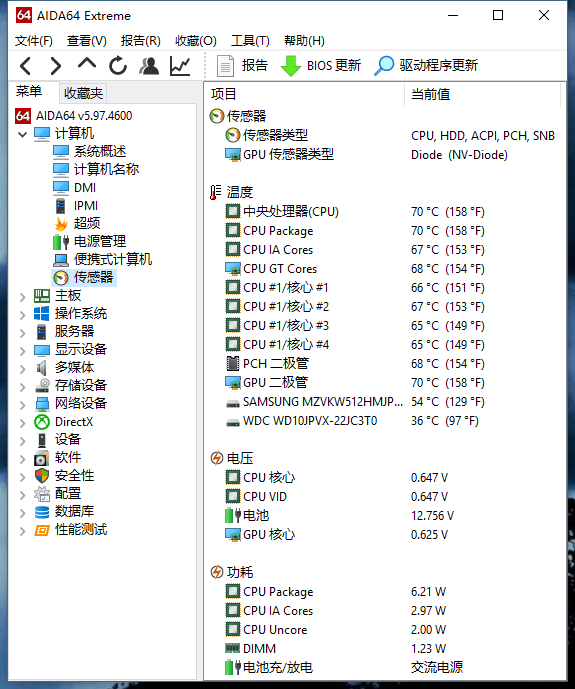
Task: Click the back navigation arrow
Action: (x=25, y=66)
